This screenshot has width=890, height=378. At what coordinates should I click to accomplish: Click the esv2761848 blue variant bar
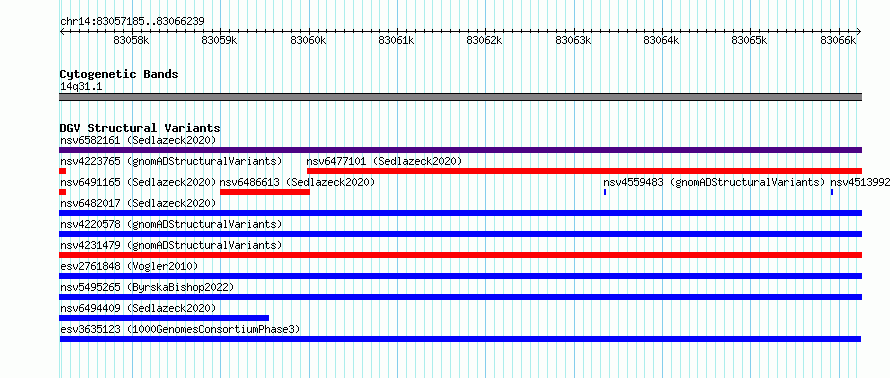pos(460,276)
